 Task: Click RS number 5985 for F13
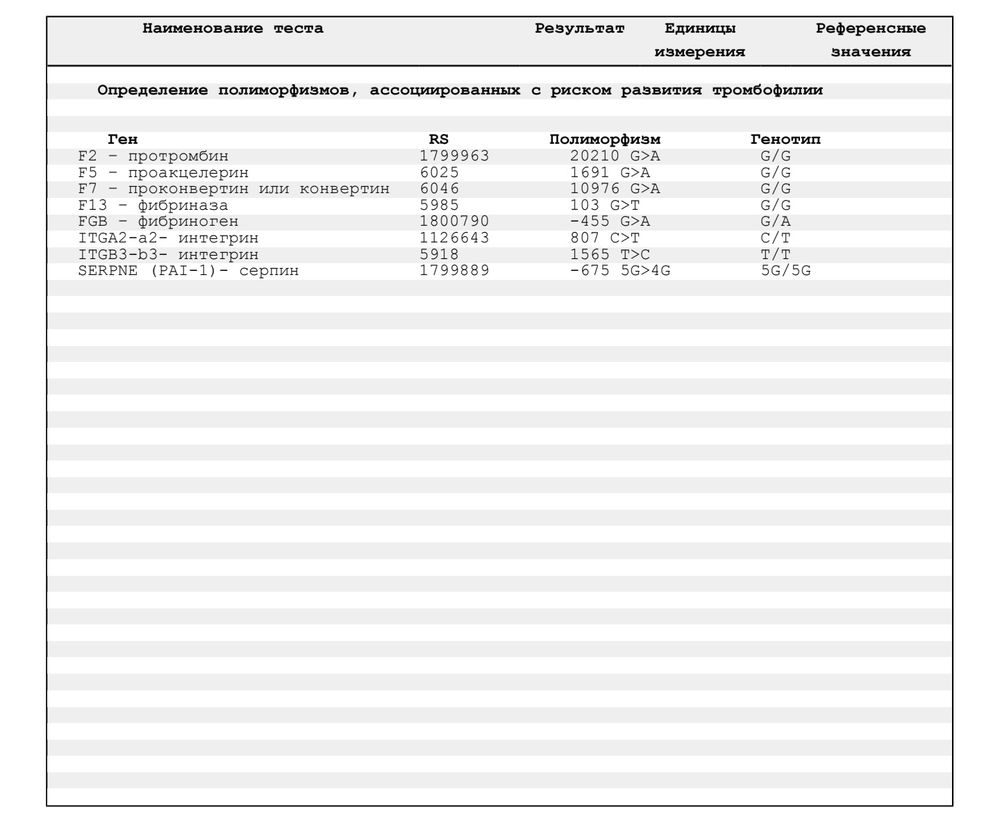[x=439, y=205]
